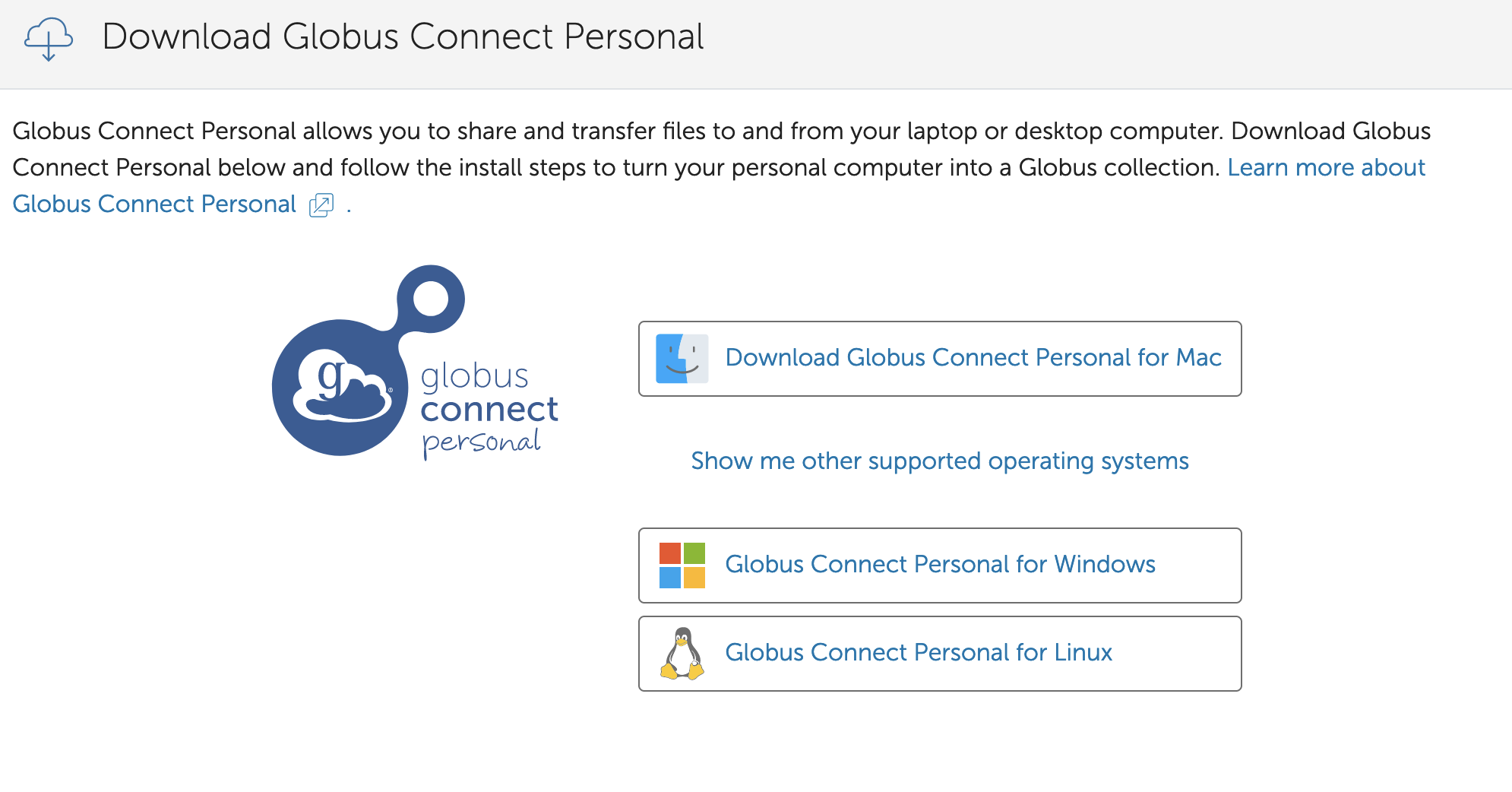Click 'turn your personal computer' in the description

point(784,167)
